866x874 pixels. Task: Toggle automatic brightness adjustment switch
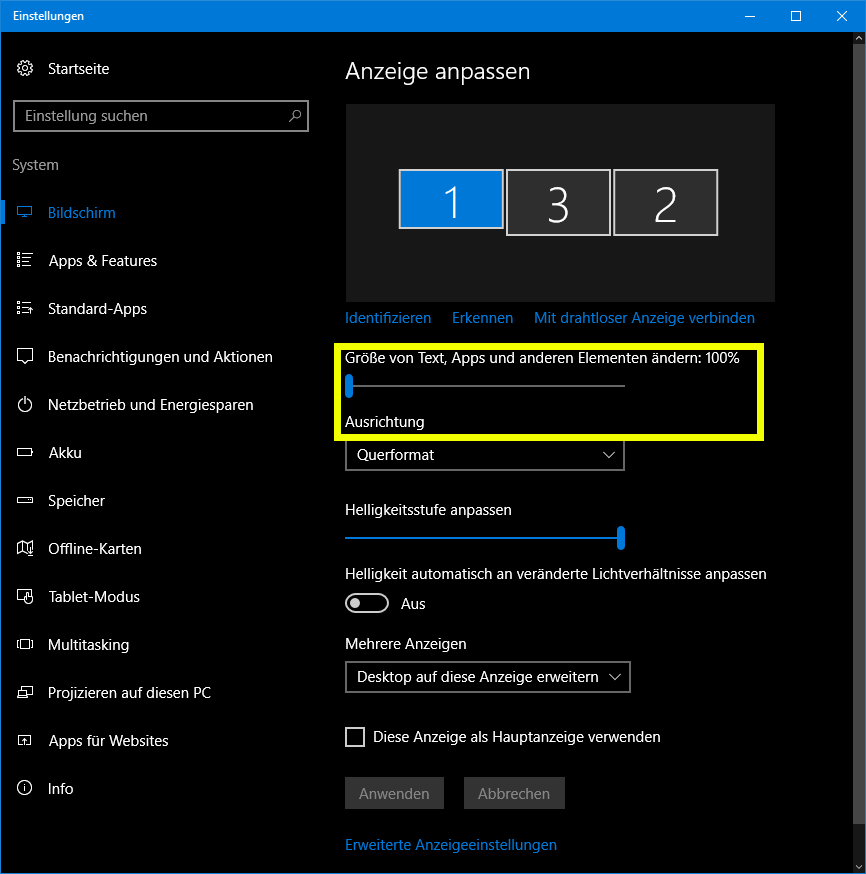tap(367, 603)
